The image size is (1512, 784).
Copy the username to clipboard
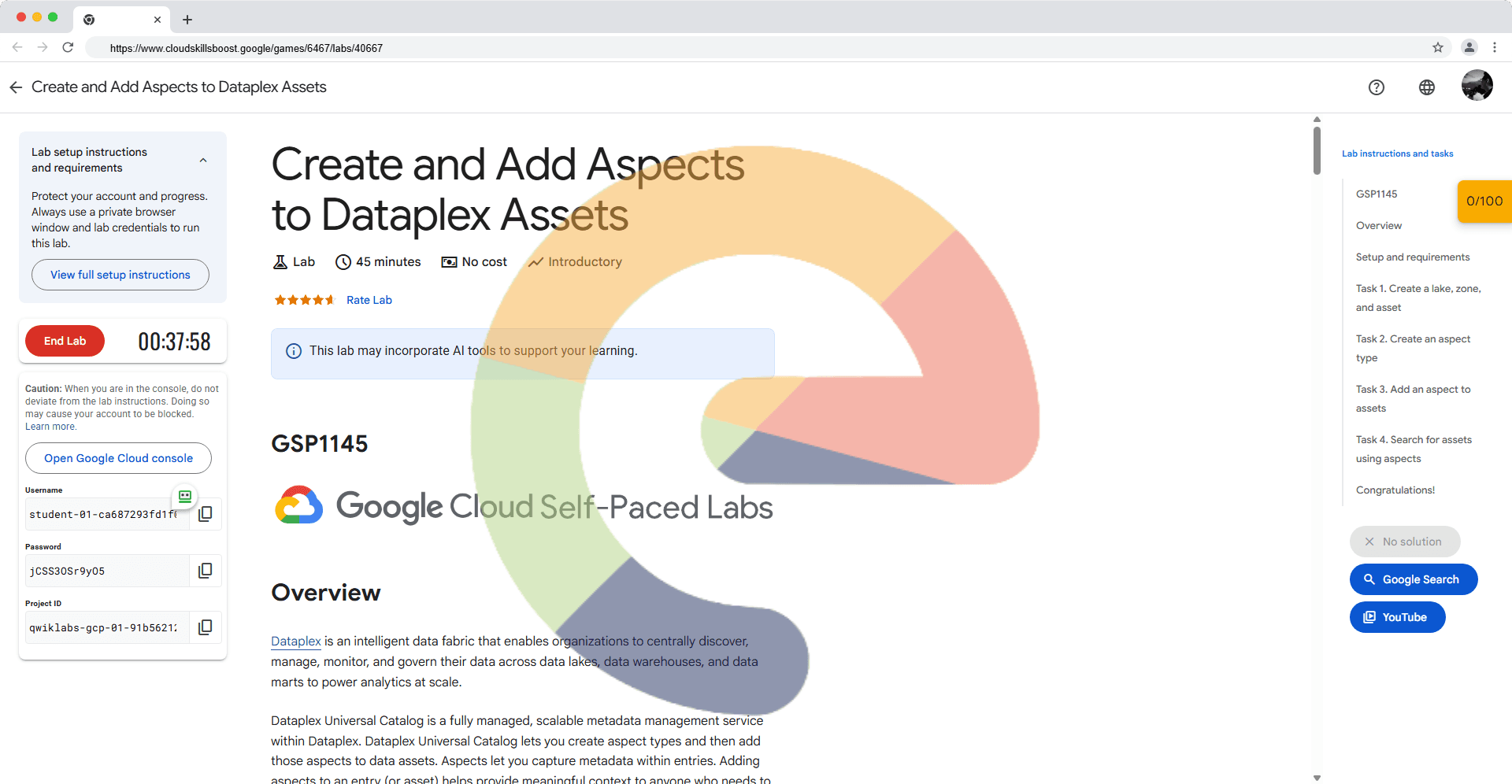click(205, 514)
